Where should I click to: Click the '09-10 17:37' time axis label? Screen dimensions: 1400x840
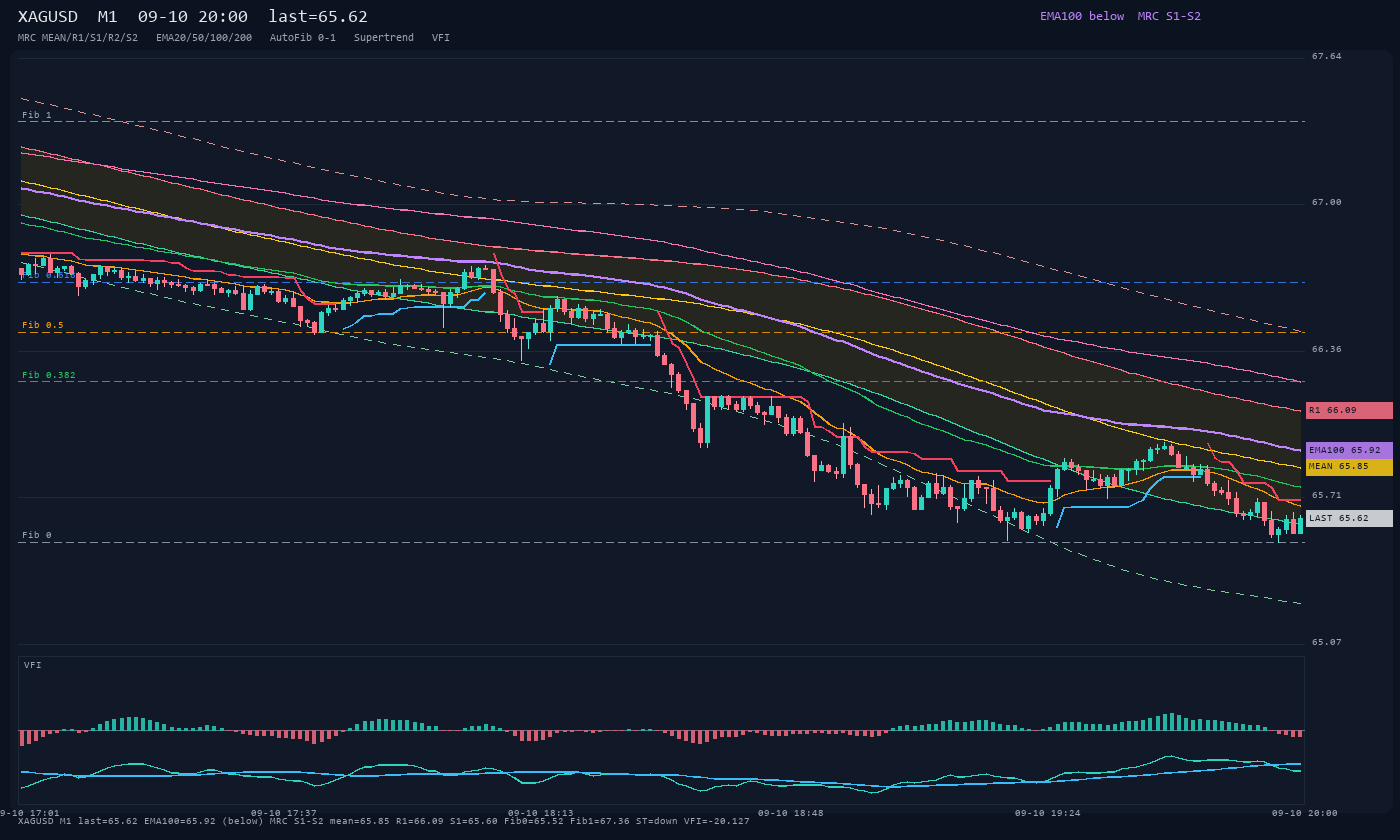click(284, 813)
